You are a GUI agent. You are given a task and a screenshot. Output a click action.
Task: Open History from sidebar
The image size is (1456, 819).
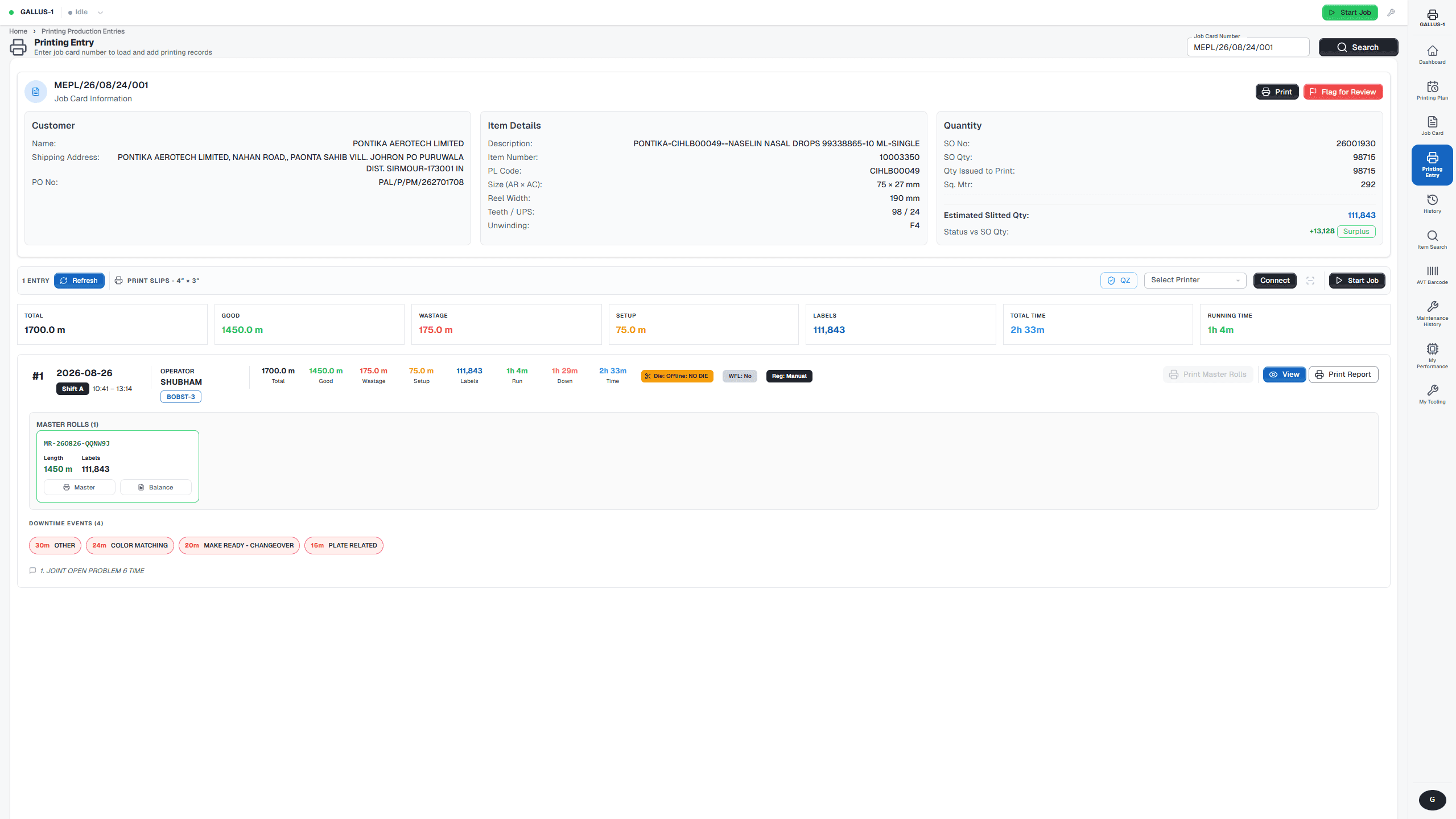point(1432,204)
